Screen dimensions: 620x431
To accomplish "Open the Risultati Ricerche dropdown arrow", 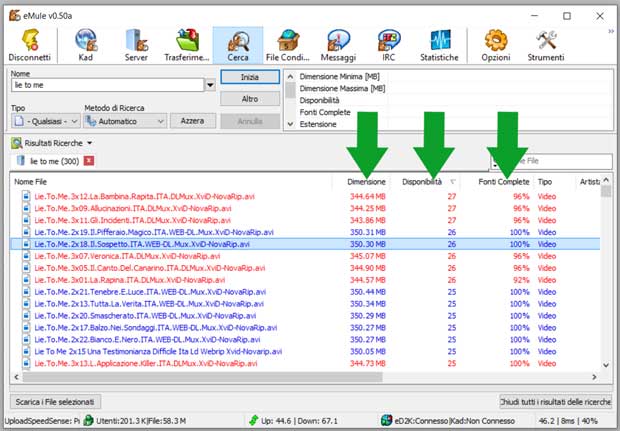I will (x=90, y=143).
